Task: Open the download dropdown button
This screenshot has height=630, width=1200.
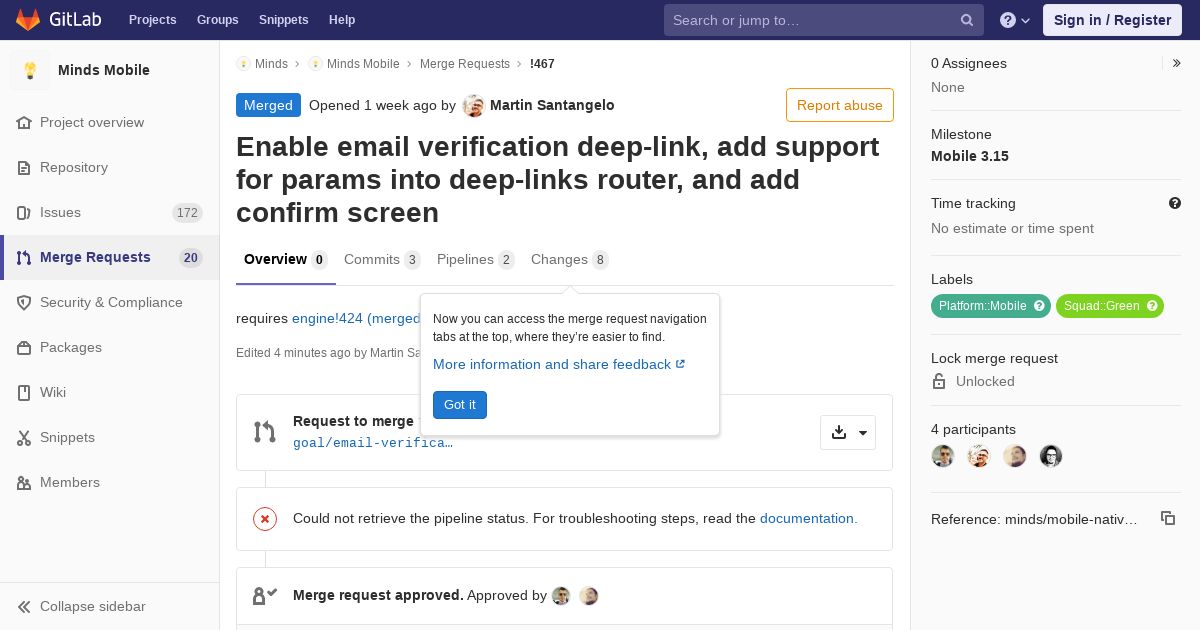Action: click(x=848, y=432)
